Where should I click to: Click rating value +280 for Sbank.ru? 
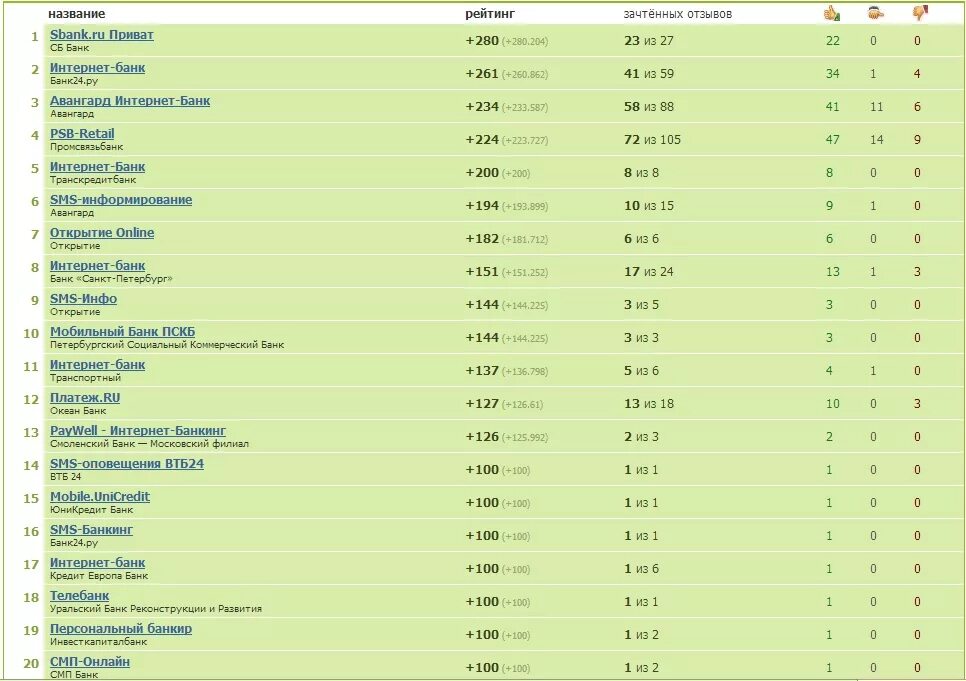coord(482,41)
